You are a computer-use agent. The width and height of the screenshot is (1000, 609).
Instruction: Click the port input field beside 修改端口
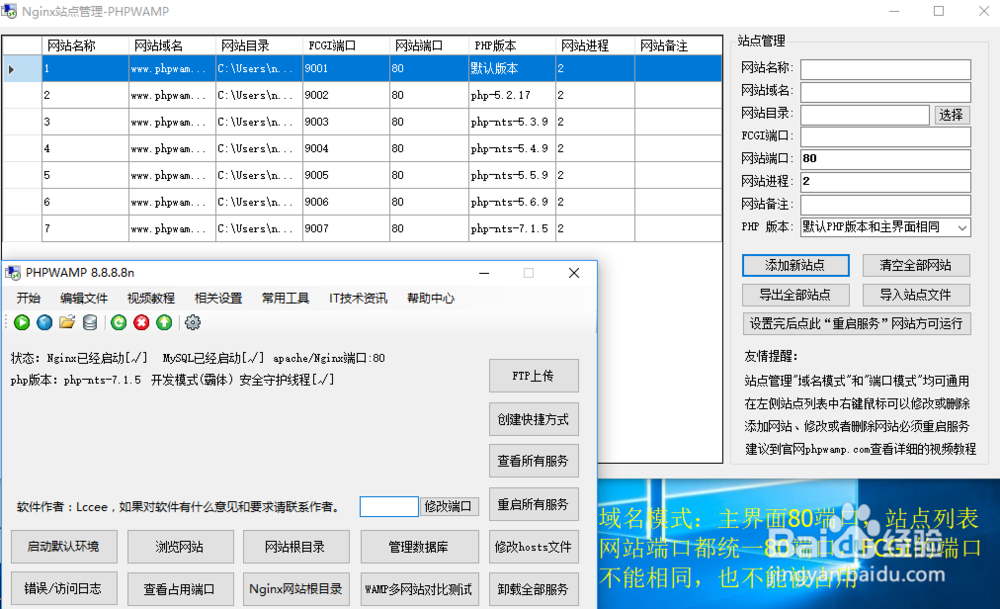point(388,506)
